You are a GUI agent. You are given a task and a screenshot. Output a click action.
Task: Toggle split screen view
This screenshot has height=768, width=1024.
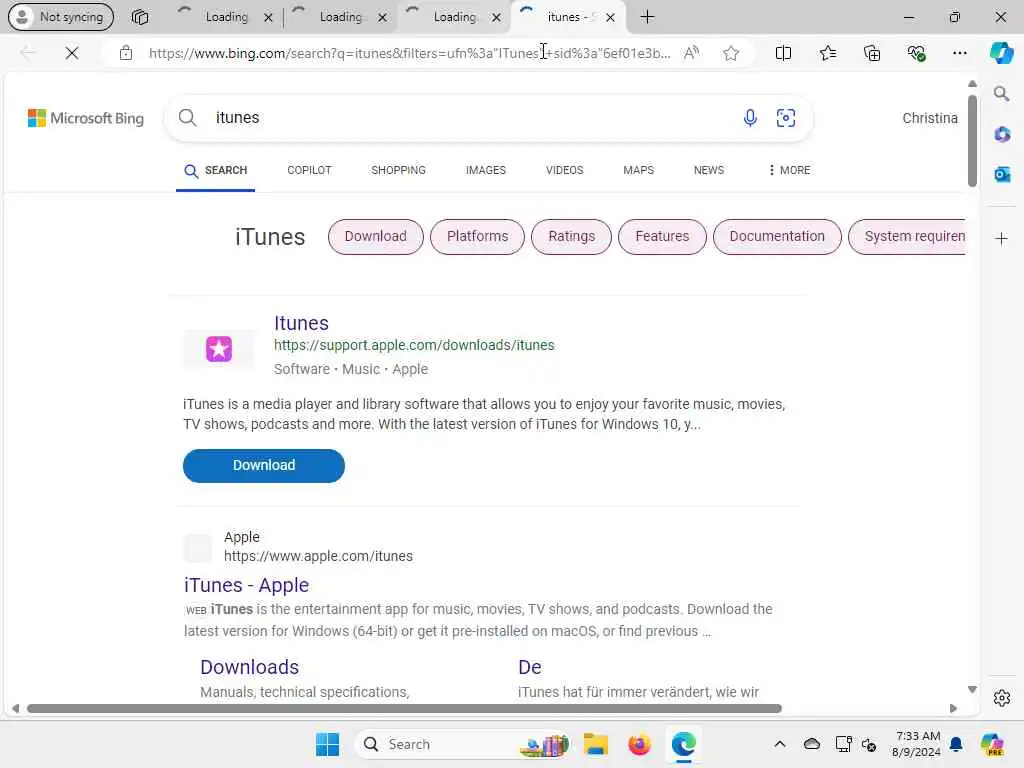[783, 53]
